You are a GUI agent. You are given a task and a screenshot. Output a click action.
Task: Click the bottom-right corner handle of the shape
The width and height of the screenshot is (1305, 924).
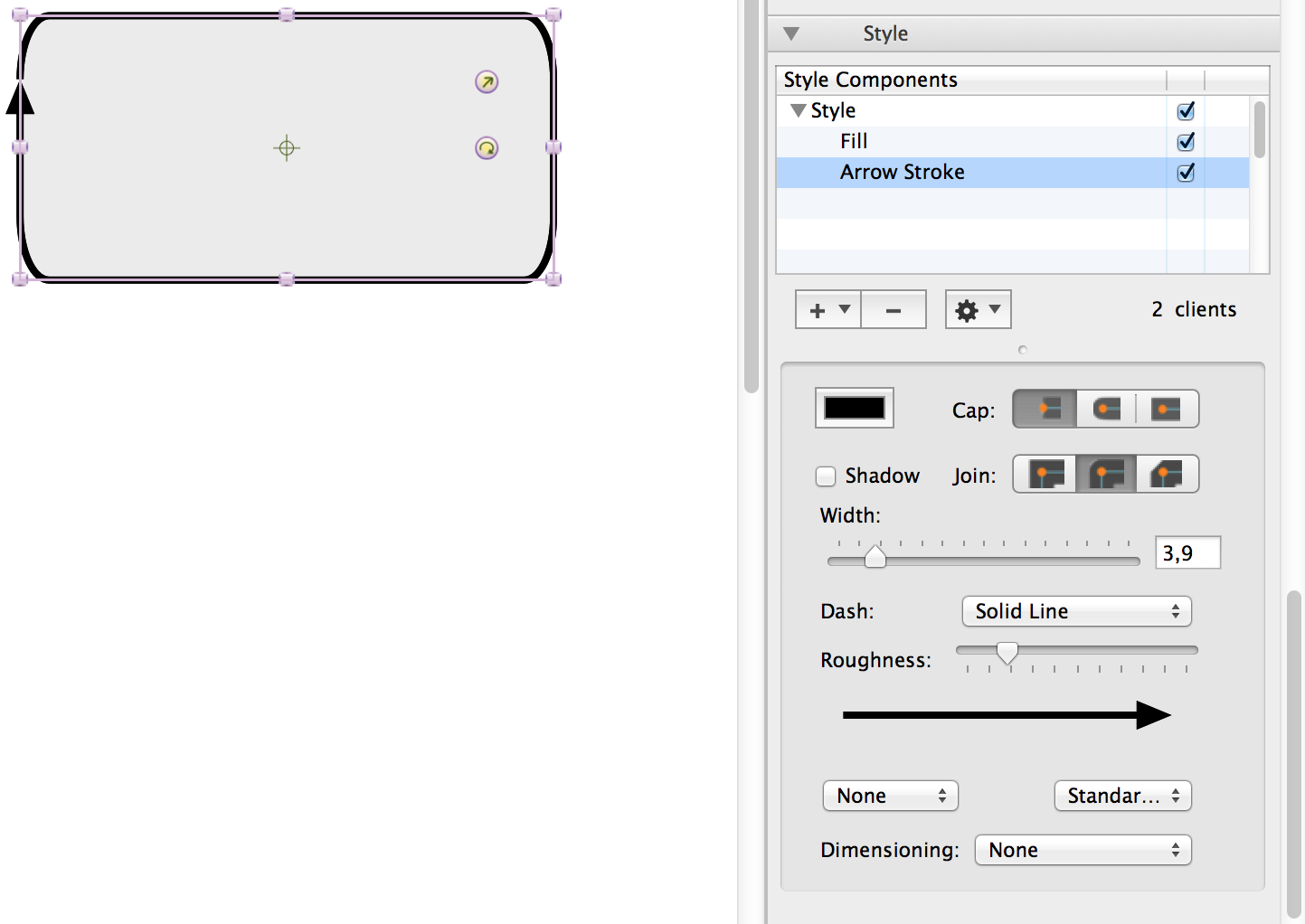(x=553, y=279)
